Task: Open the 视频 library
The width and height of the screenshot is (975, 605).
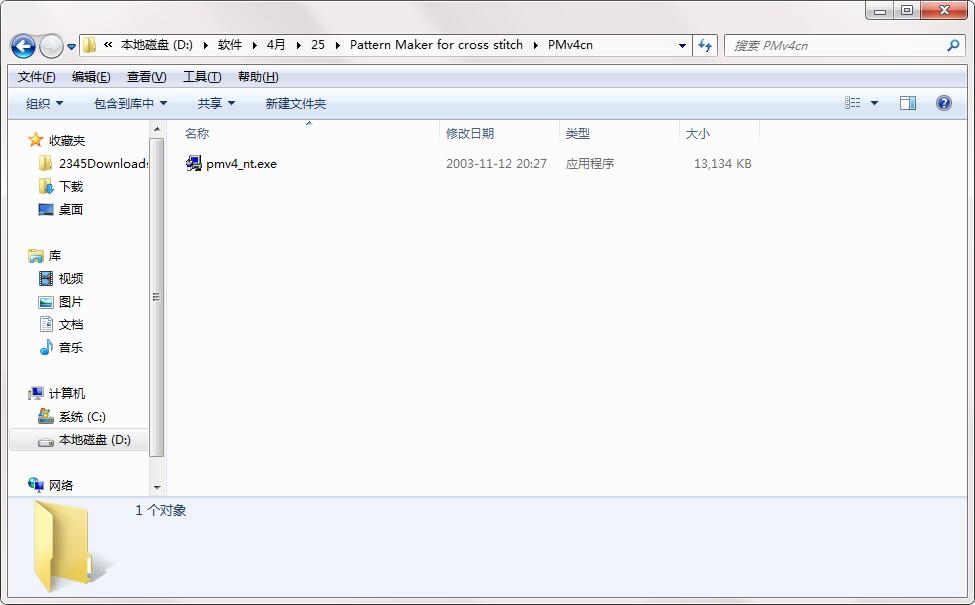Action: click(71, 279)
